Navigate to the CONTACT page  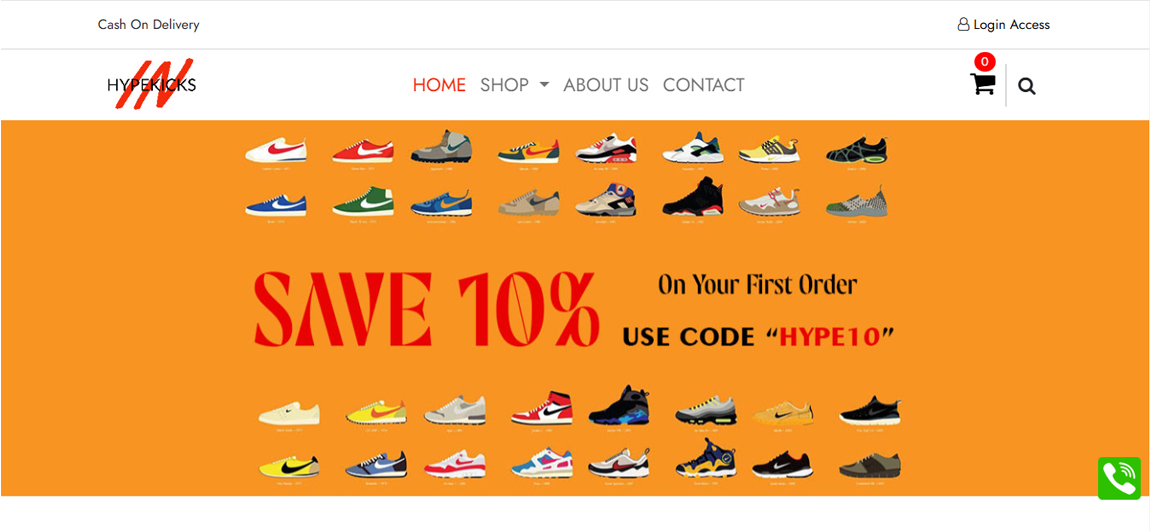(x=703, y=85)
